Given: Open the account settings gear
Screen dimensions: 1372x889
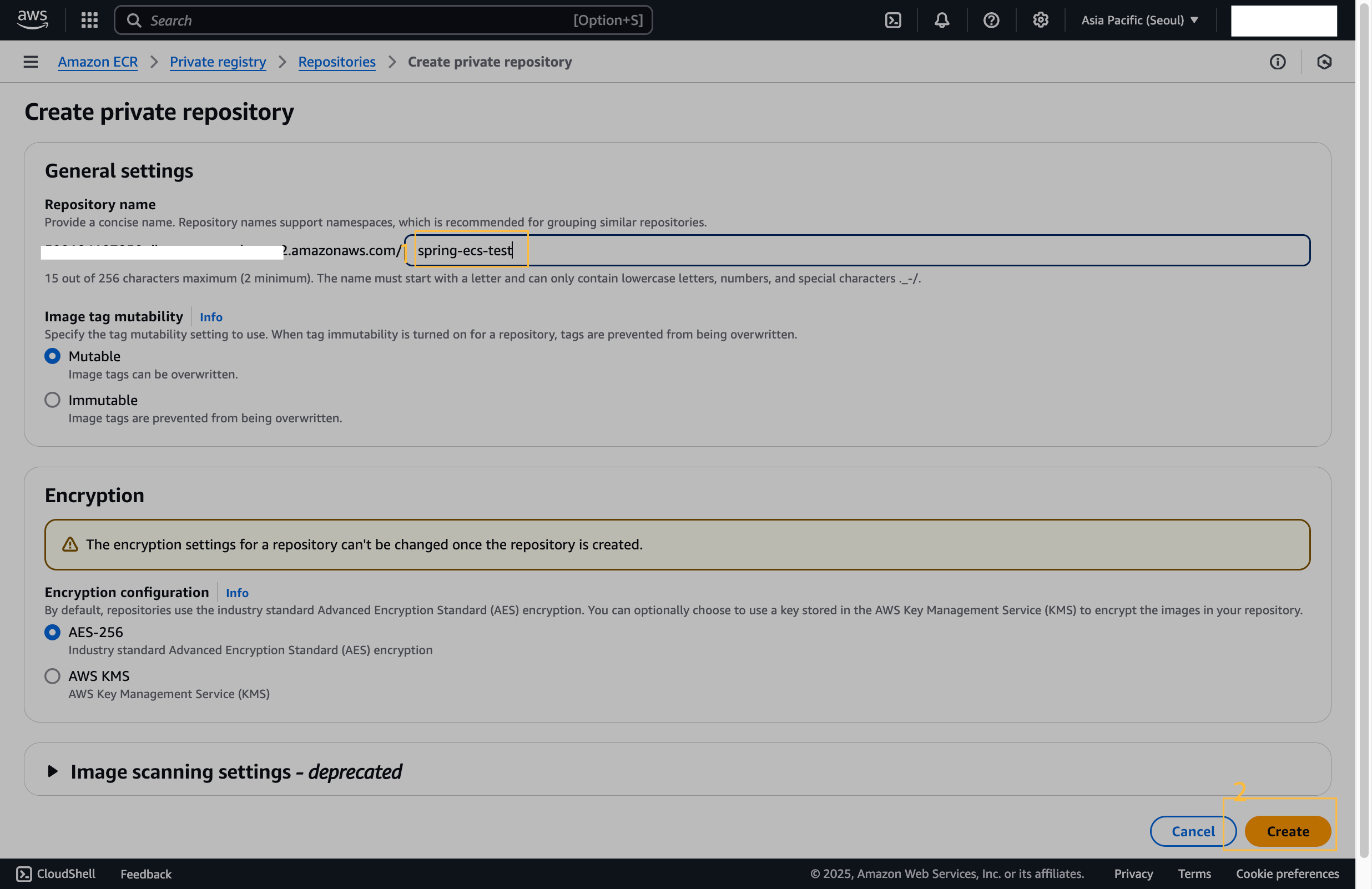Looking at the screenshot, I should tap(1040, 19).
